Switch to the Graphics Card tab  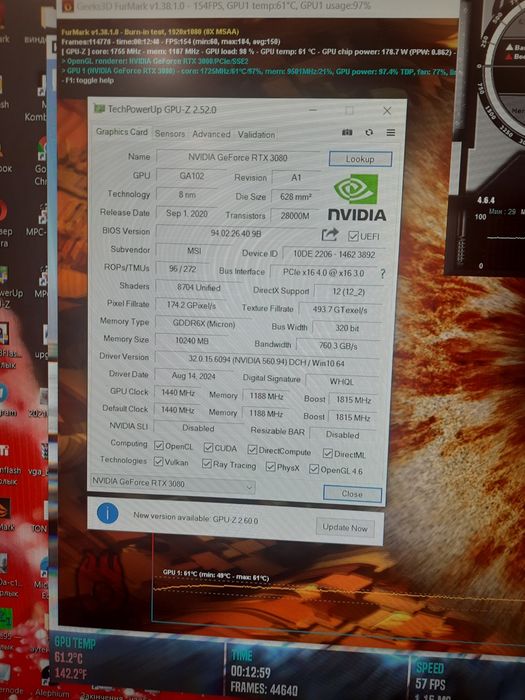121,132
